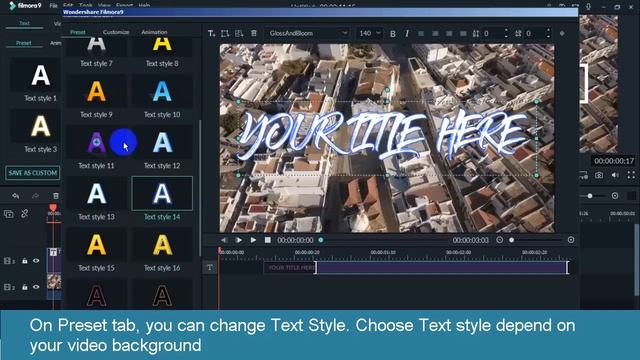The width and height of the screenshot is (640, 360).
Task: Toggle bold formatting
Action: tap(393, 33)
